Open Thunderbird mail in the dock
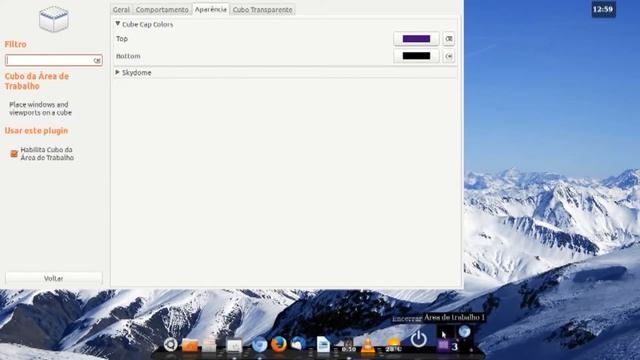This screenshot has height=360, width=640. pos(298,344)
